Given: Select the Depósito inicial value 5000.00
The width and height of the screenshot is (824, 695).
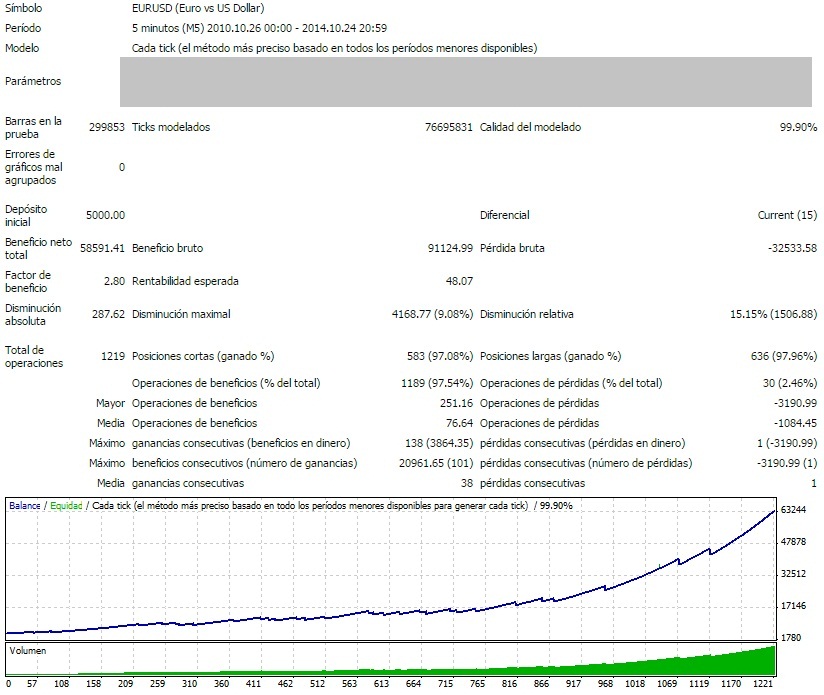Looking at the screenshot, I should pyautogui.click(x=105, y=215).
